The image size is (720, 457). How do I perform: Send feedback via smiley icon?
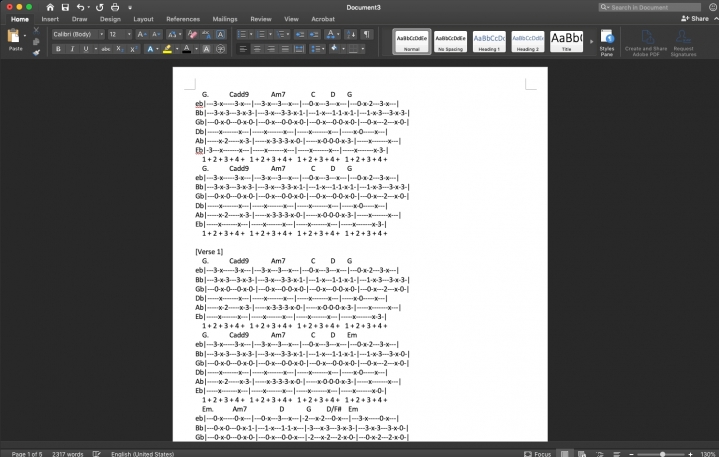(713, 7)
